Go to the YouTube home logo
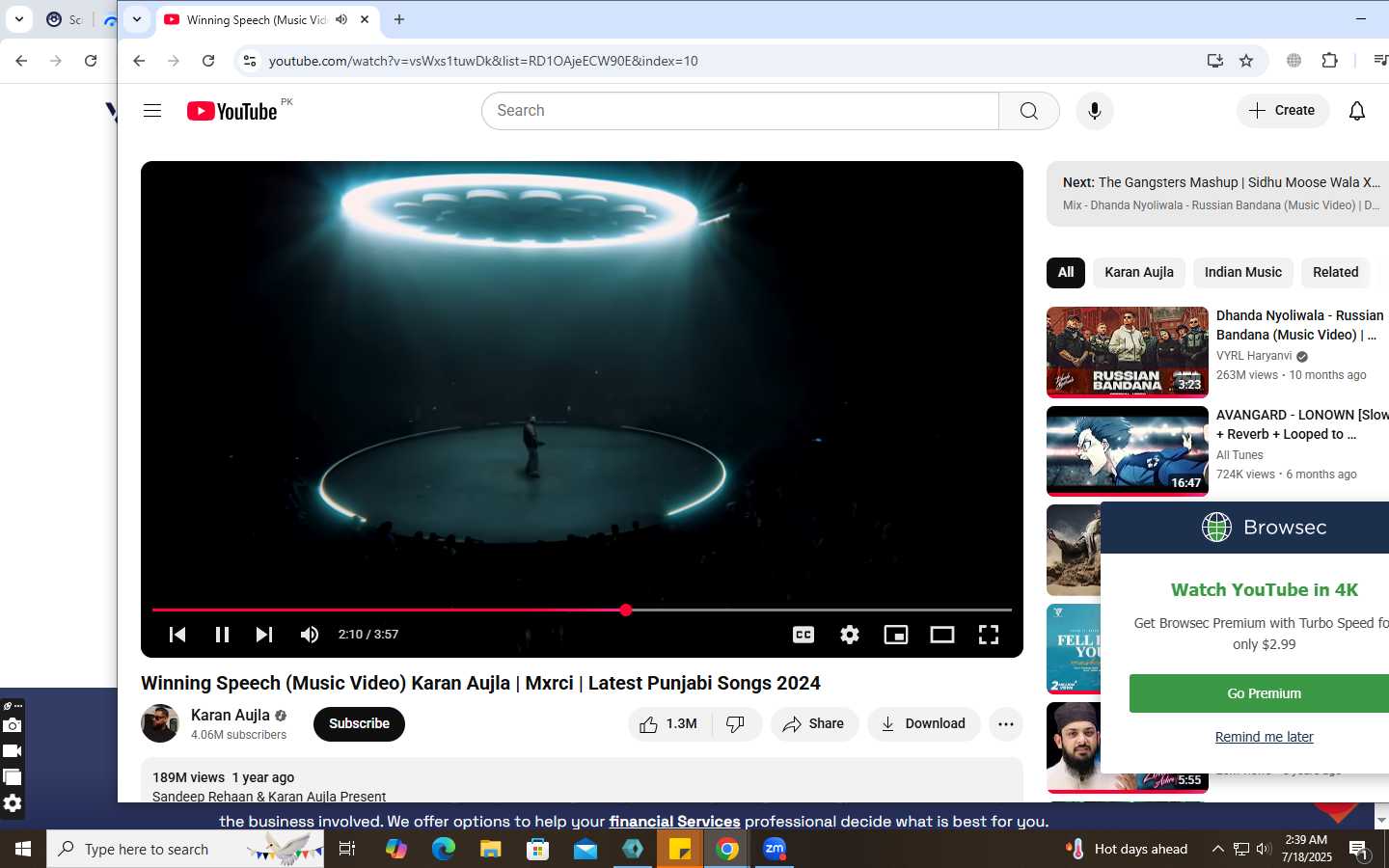Image resolution: width=1389 pixels, height=868 pixels. click(x=232, y=111)
